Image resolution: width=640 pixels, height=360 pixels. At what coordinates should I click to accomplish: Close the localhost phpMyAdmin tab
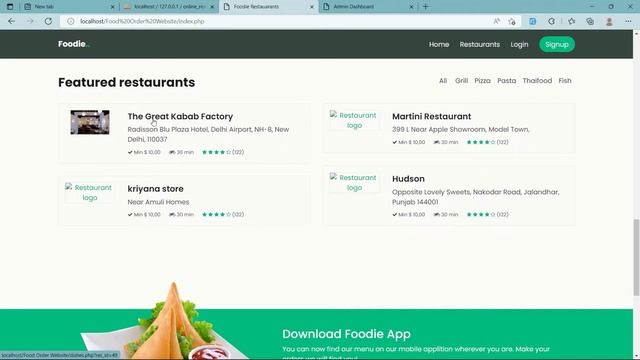coord(212,7)
